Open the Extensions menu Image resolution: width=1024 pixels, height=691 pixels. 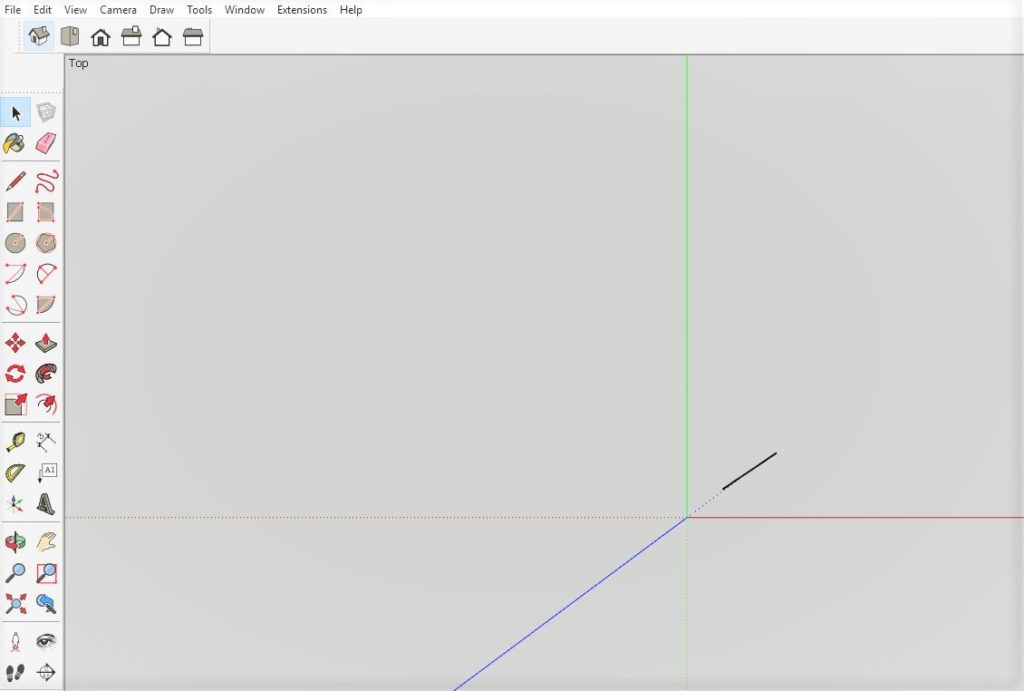(x=304, y=9)
